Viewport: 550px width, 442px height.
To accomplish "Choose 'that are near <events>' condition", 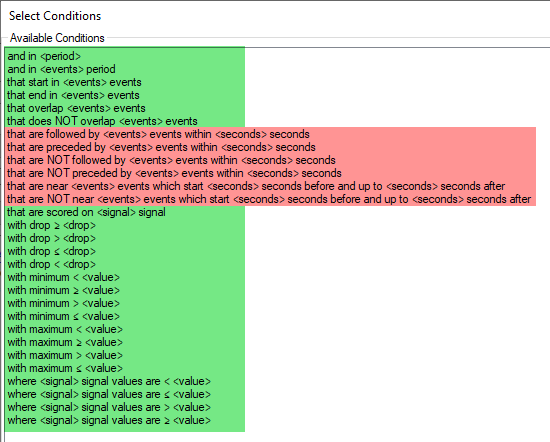I will click(x=256, y=186).
